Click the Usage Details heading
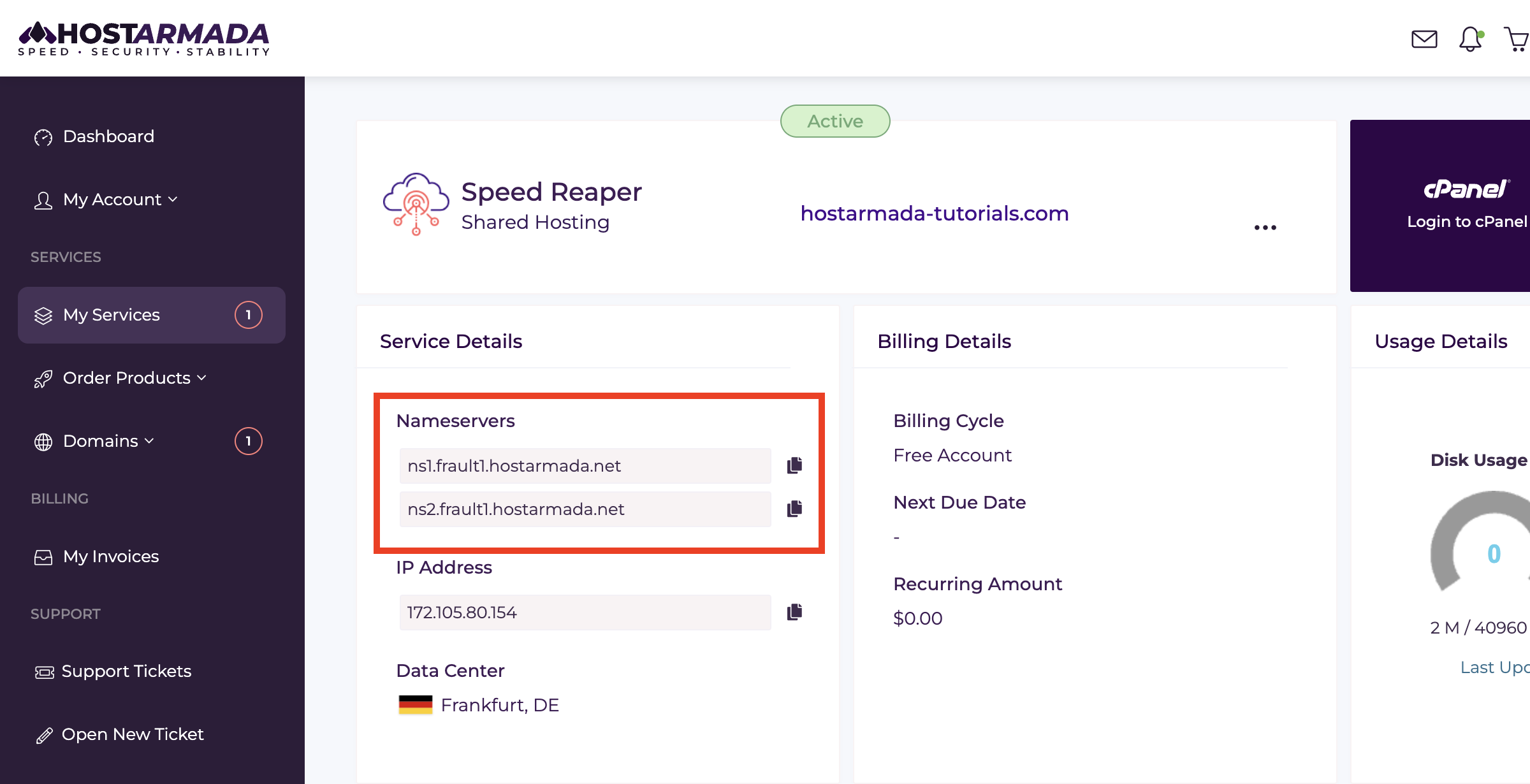1530x784 pixels. click(1441, 341)
